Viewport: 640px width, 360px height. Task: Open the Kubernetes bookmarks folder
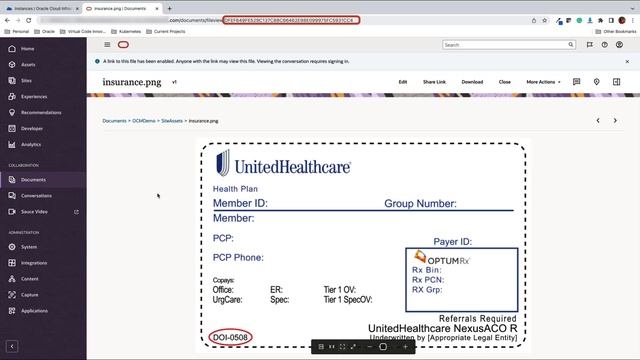click(126, 31)
